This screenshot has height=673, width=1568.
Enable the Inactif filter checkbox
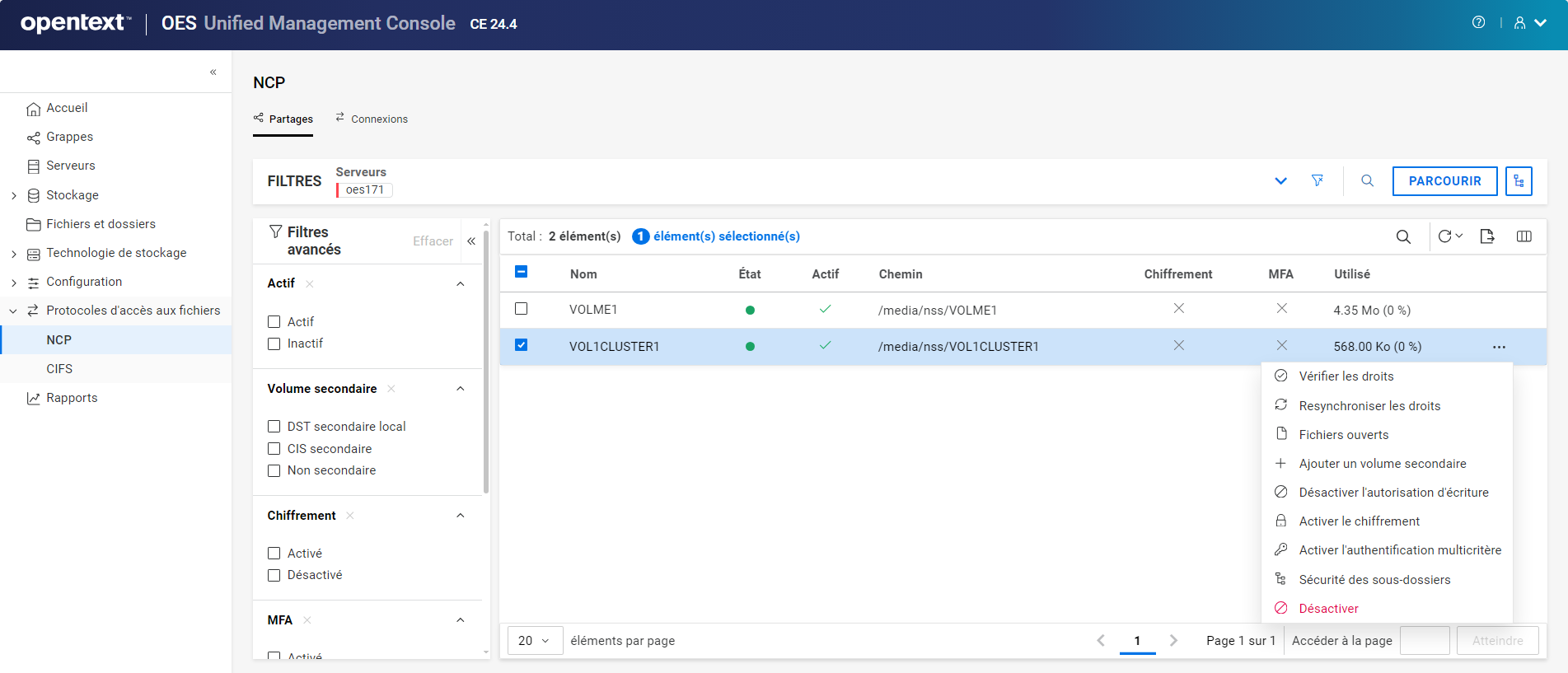274,344
